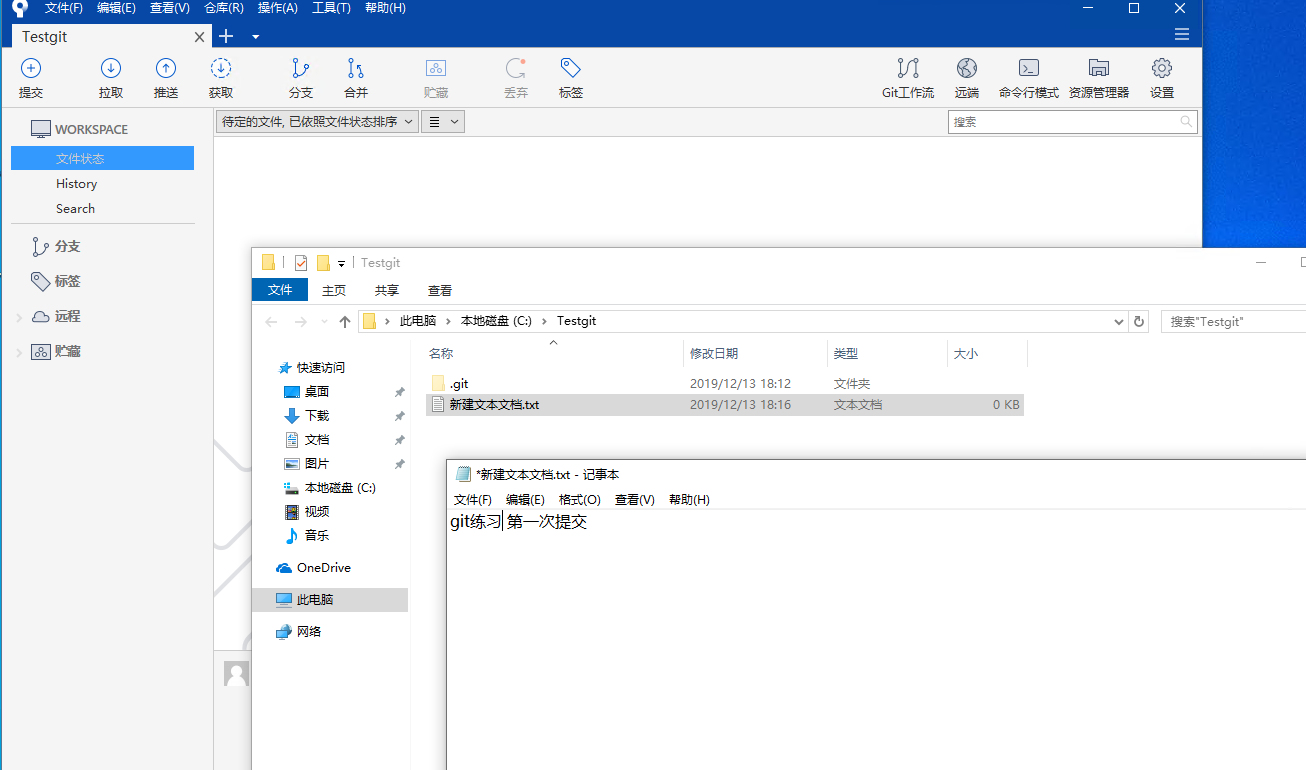Click Explorer quick access properties checkmark icon
The image size is (1306, 770).
click(300, 263)
